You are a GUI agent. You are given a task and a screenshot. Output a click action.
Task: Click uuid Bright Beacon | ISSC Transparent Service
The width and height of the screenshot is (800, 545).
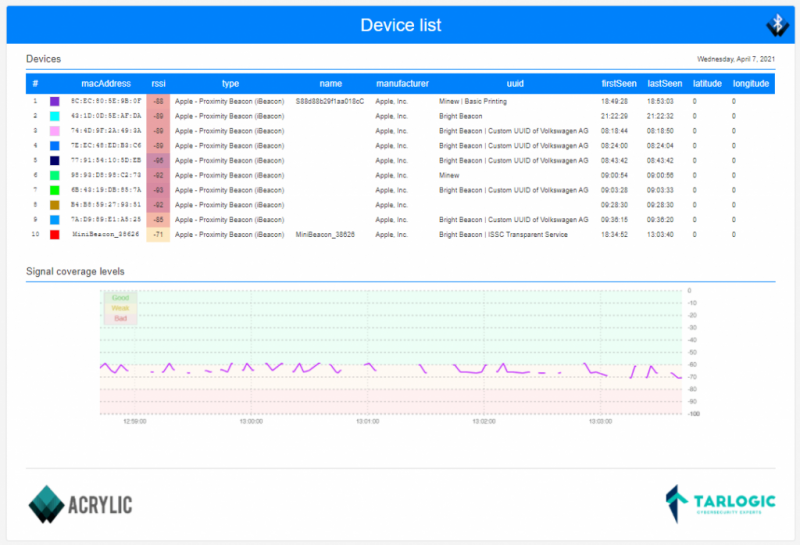pyautogui.click(x=503, y=235)
